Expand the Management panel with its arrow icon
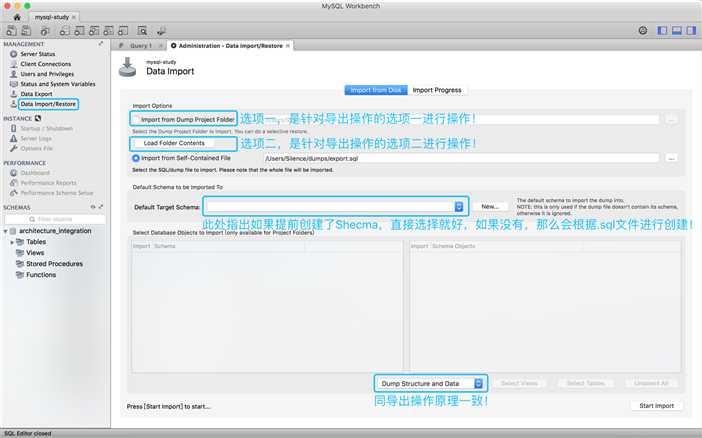This screenshot has height=438, width=702. (x=101, y=43)
